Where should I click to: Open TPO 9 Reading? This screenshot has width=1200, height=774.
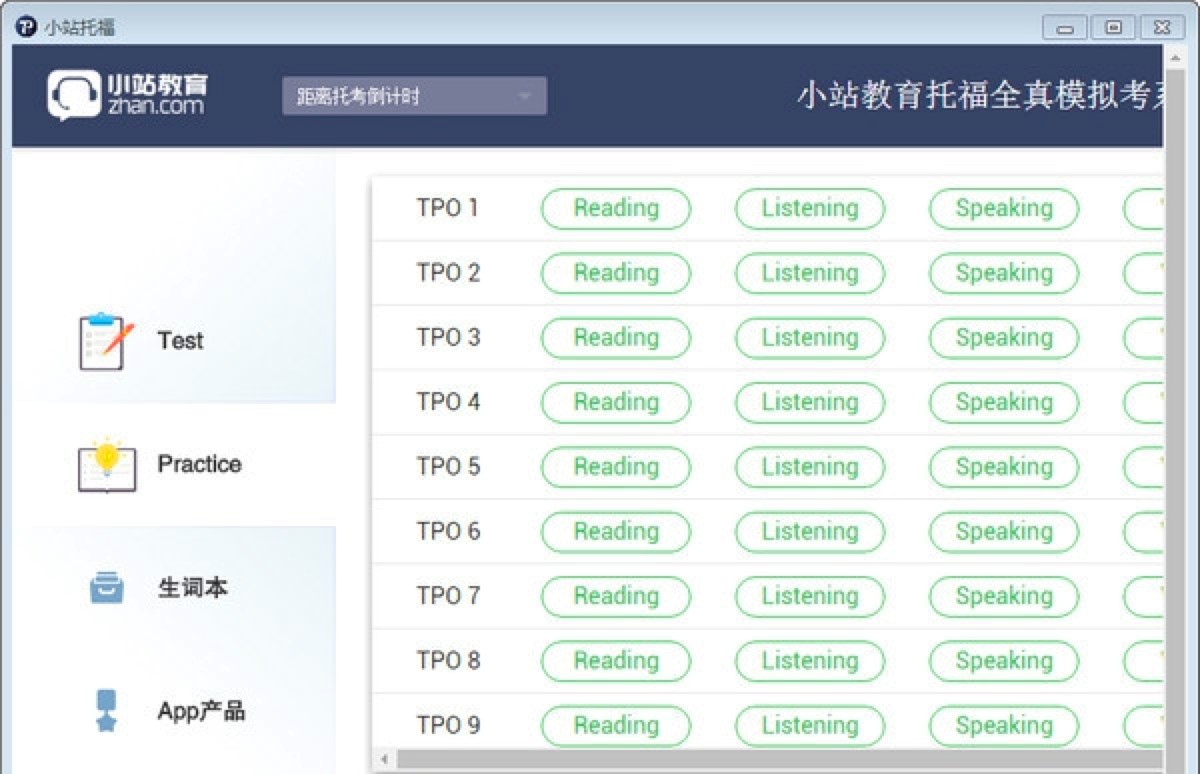[616, 726]
